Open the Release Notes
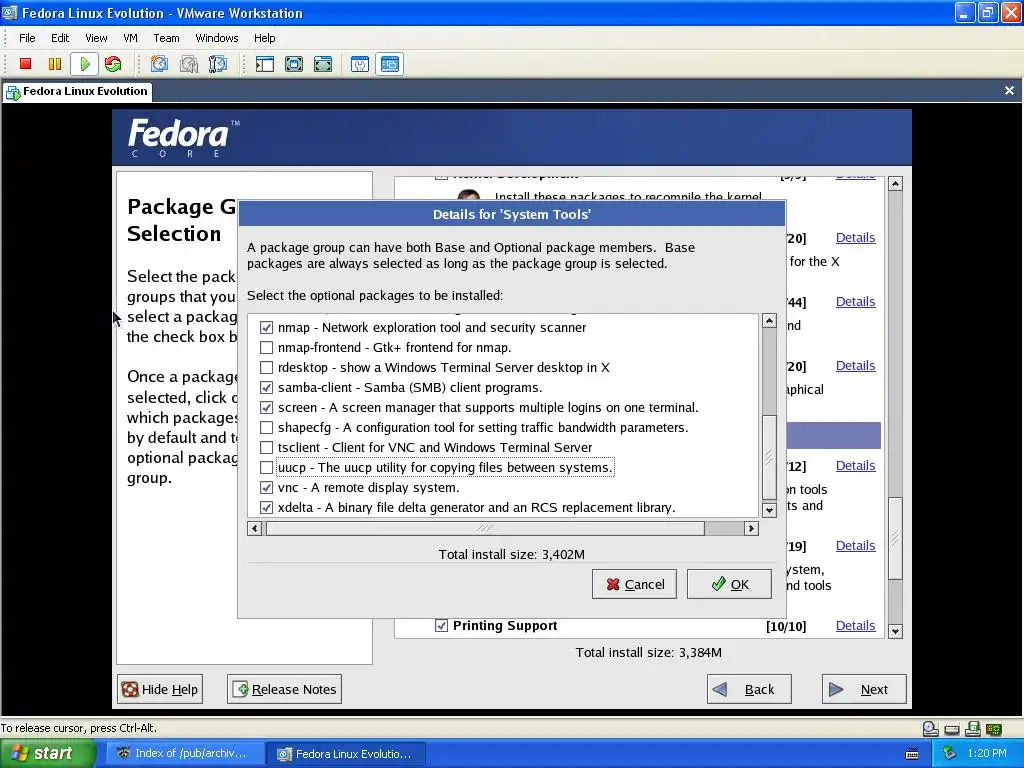The width and height of the screenshot is (1024, 768). pyautogui.click(x=285, y=689)
